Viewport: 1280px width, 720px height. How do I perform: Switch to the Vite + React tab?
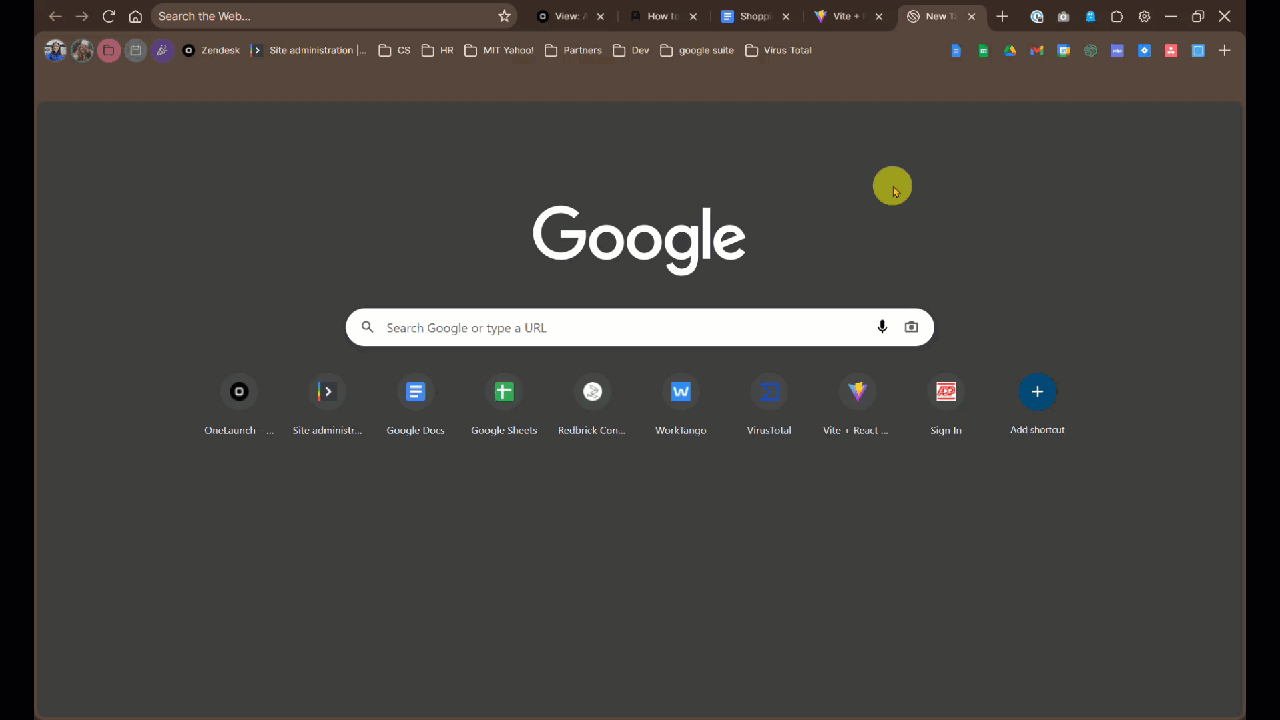[x=848, y=16]
